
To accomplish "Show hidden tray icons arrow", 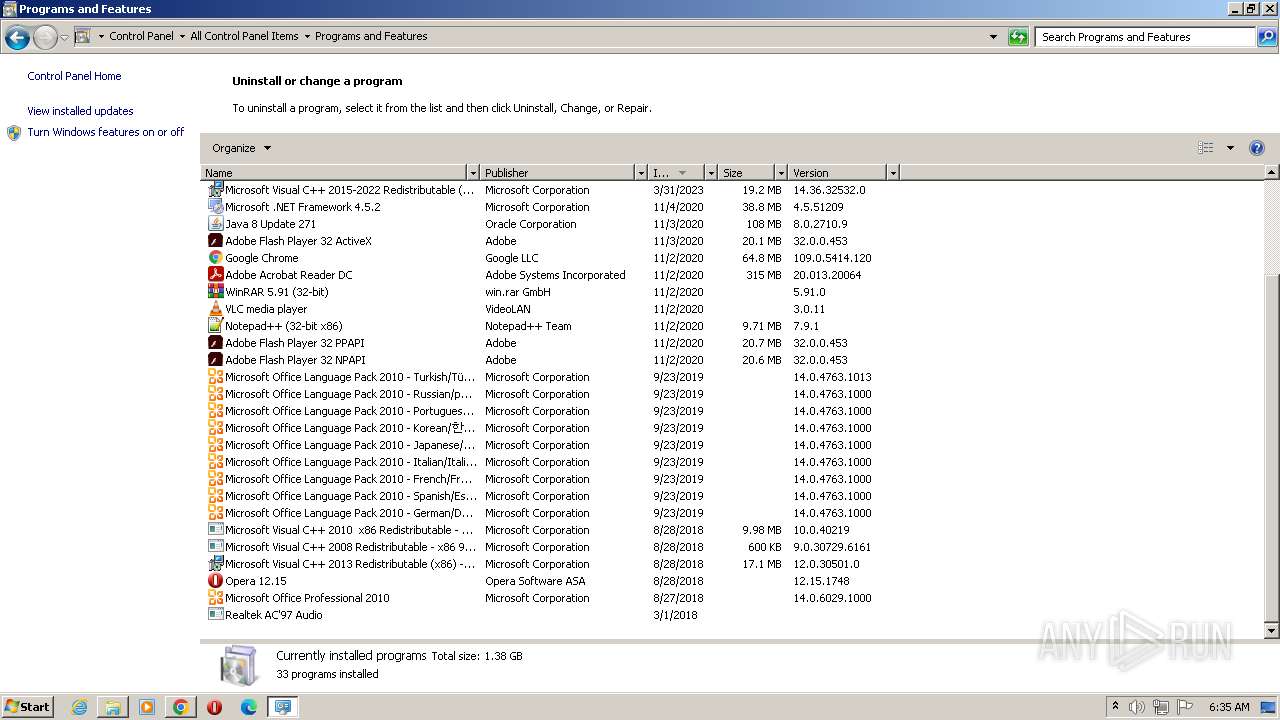I will (x=1115, y=706).
